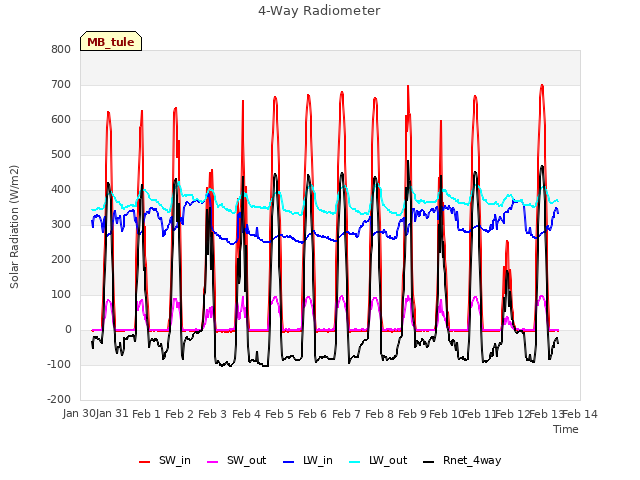Click the blue LW_in legend swatch

(x=289, y=462)
